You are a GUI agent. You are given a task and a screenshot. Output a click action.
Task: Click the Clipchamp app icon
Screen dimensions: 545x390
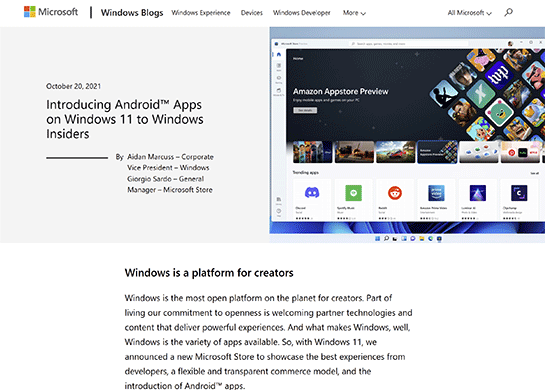[x=519, y=193]
